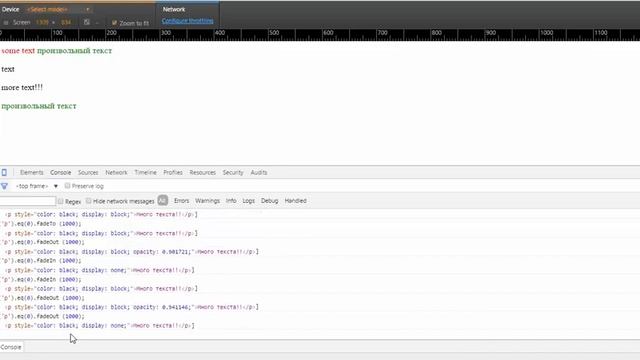Open the Timeline tab
640x360 pixels.
coord(145,172)
